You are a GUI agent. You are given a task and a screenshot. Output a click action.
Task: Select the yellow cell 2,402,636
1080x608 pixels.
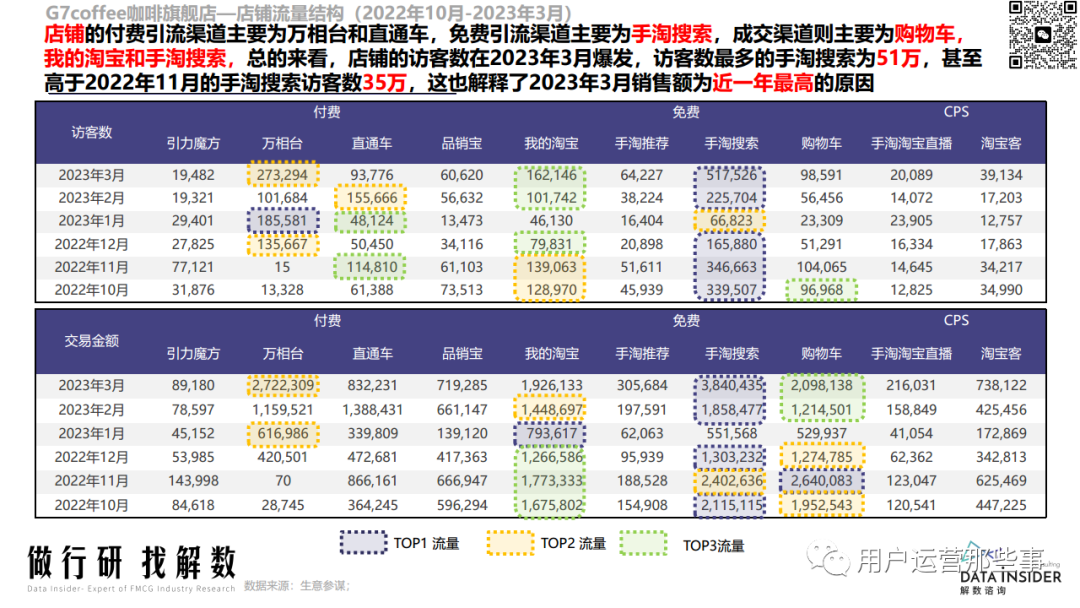point(731,481)
